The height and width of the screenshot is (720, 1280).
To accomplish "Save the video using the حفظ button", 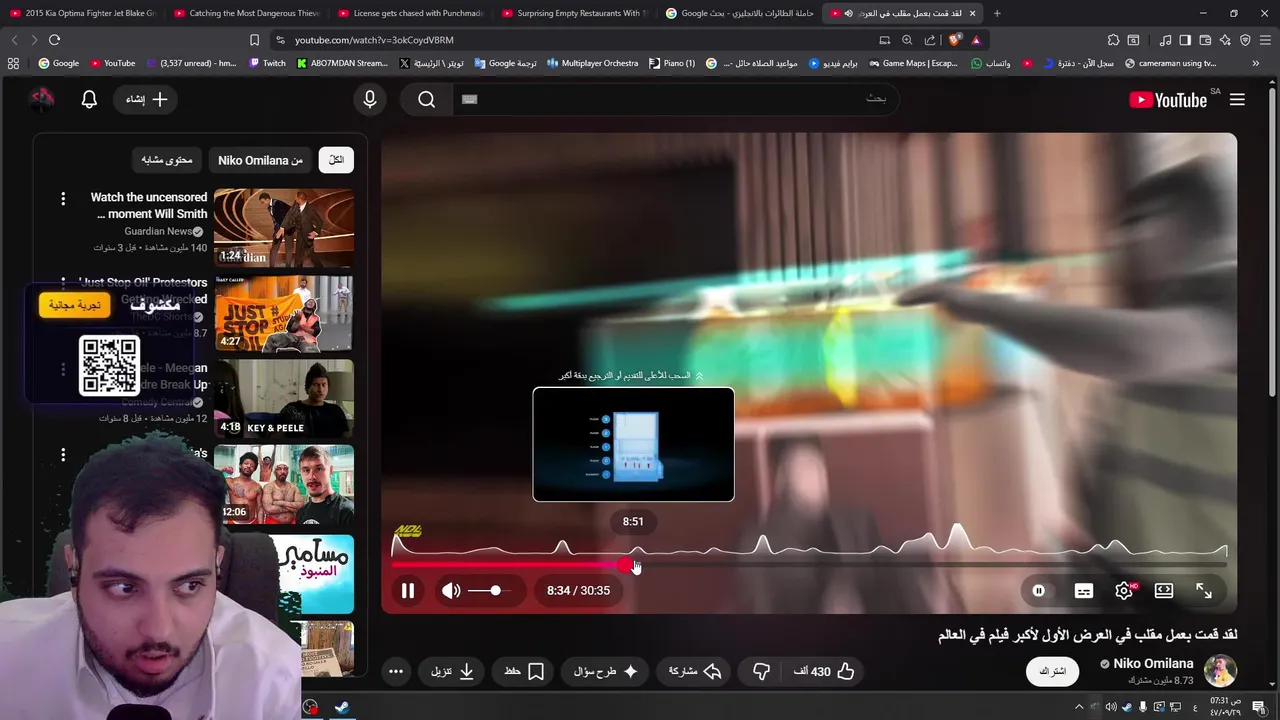I will coord(524,671).
